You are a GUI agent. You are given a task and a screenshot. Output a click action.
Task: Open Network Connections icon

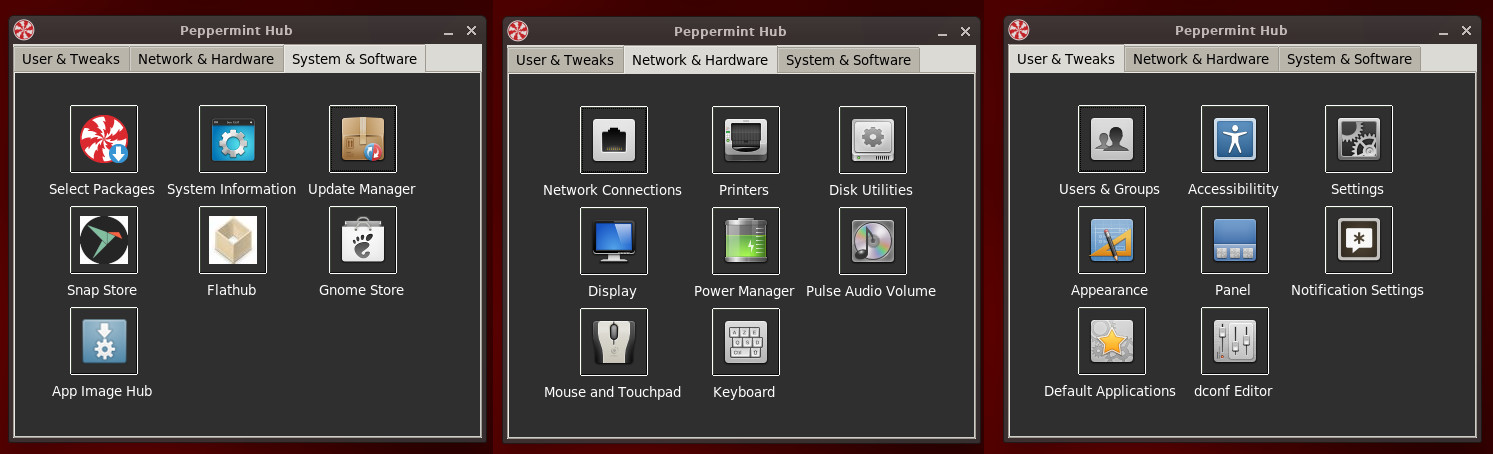pyautogui.click(x=614, y=140)
